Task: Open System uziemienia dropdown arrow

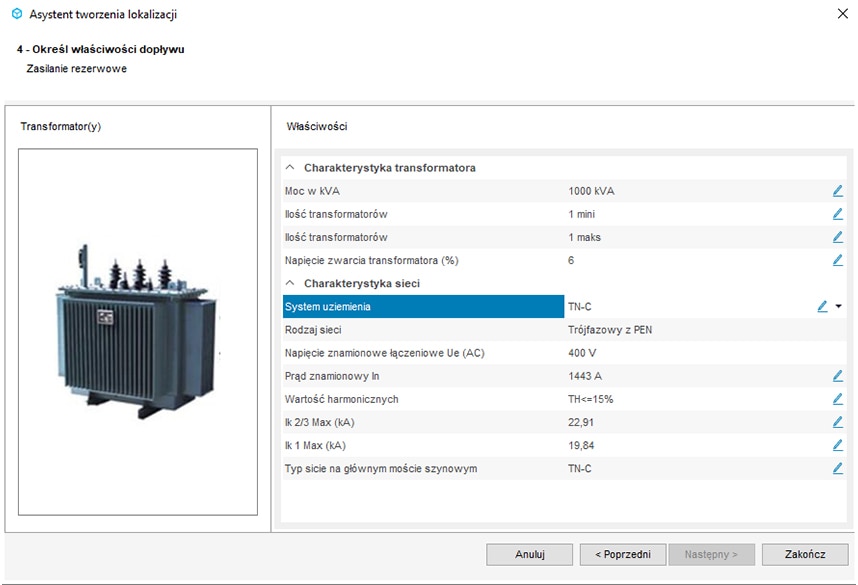Action: pyautogui.click(x=839, y=307)
